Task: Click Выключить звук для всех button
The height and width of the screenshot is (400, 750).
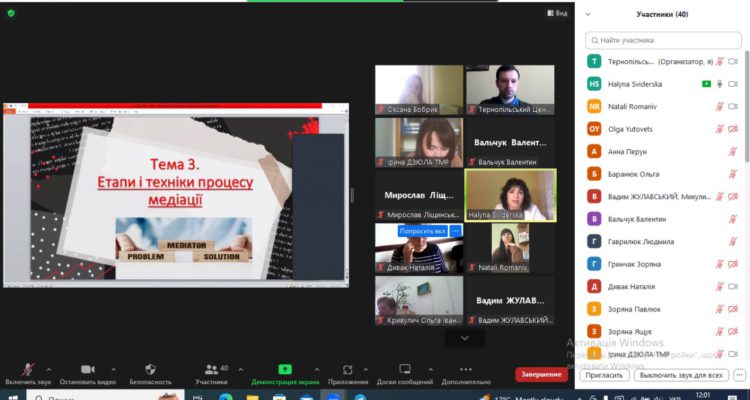Action: [x=681, y=375]
